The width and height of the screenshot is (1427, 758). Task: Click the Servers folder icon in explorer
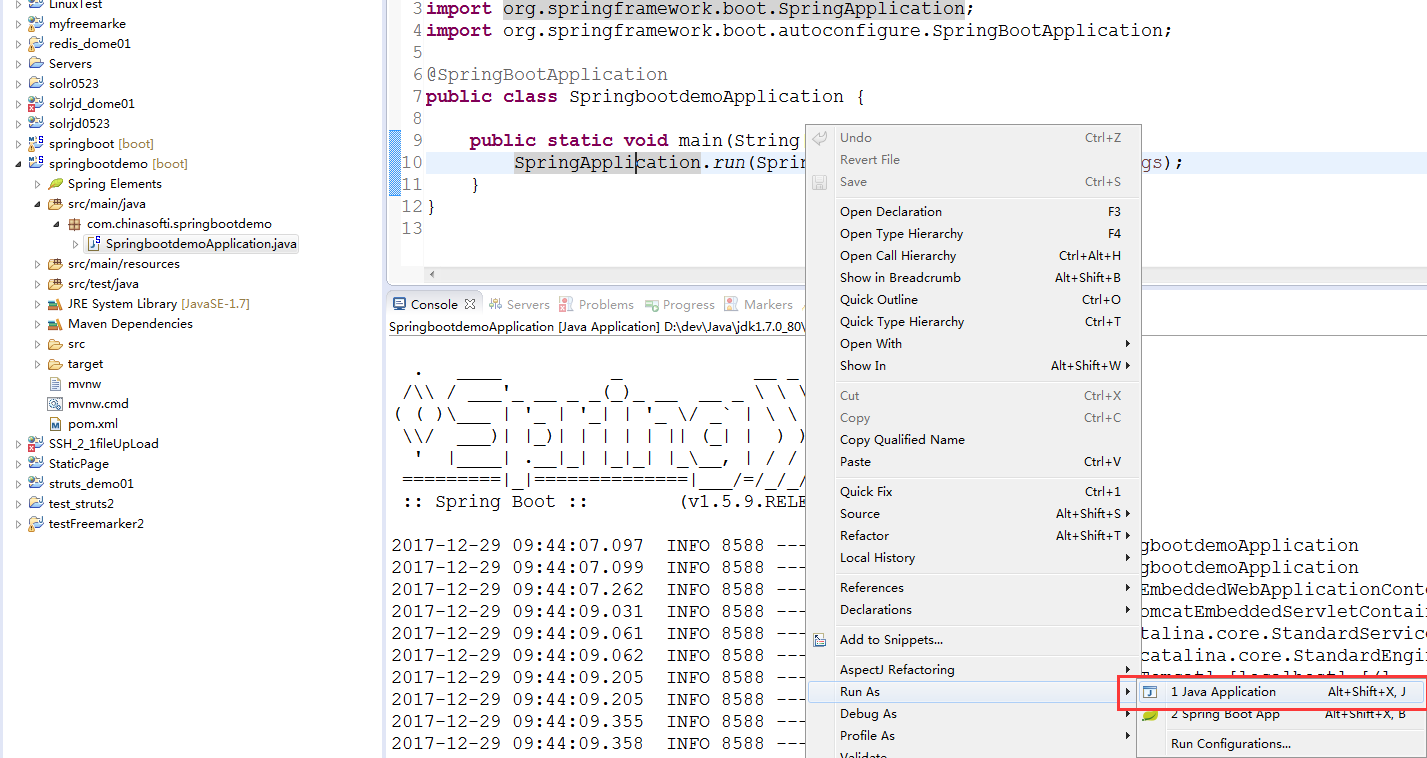click(36, 64)
